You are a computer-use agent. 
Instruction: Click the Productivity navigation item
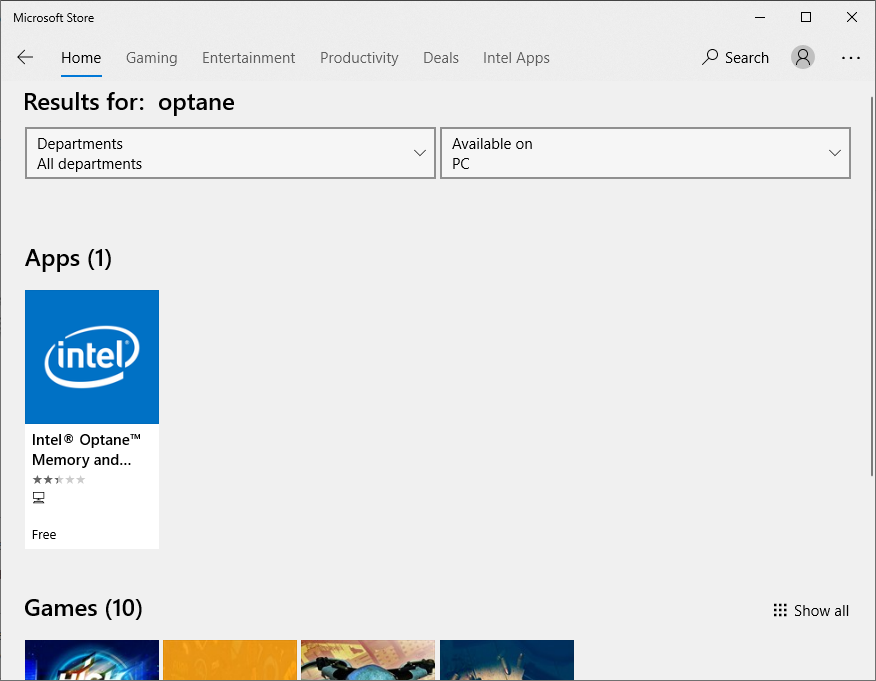point(359,57)
